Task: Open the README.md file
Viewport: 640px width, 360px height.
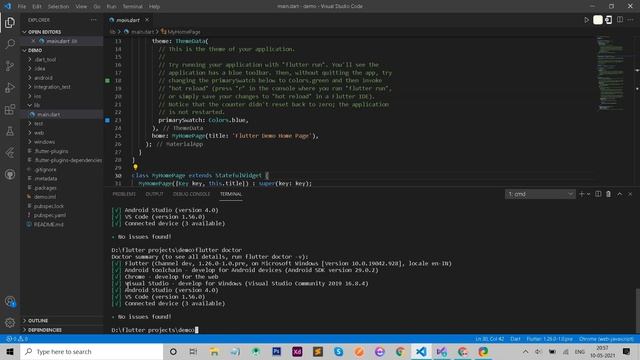Action: click(62, 224)
